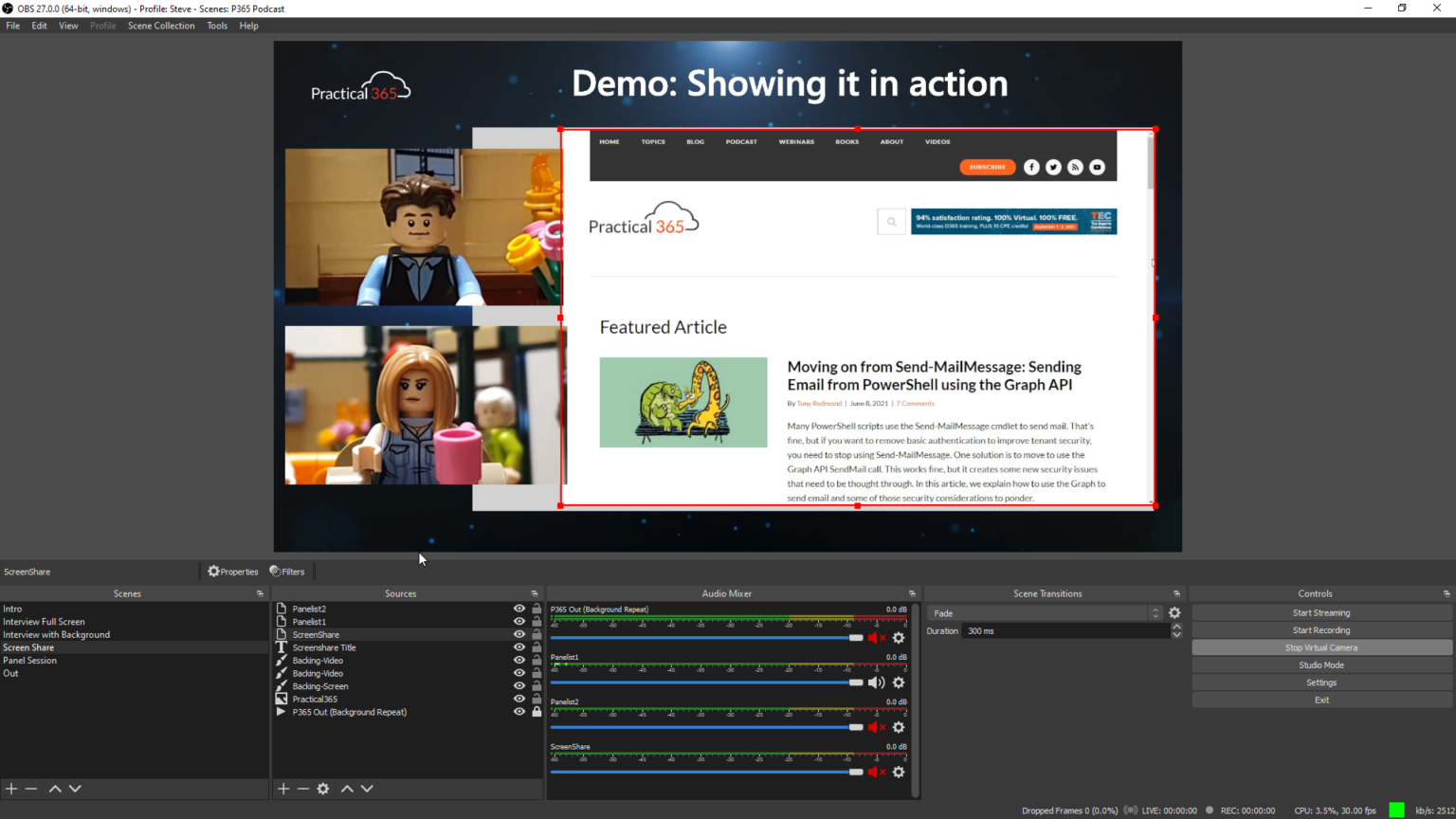Open Filters for the ScreenShare scene
Viewport: 1456px width, 819px height.
coord(287,571)
